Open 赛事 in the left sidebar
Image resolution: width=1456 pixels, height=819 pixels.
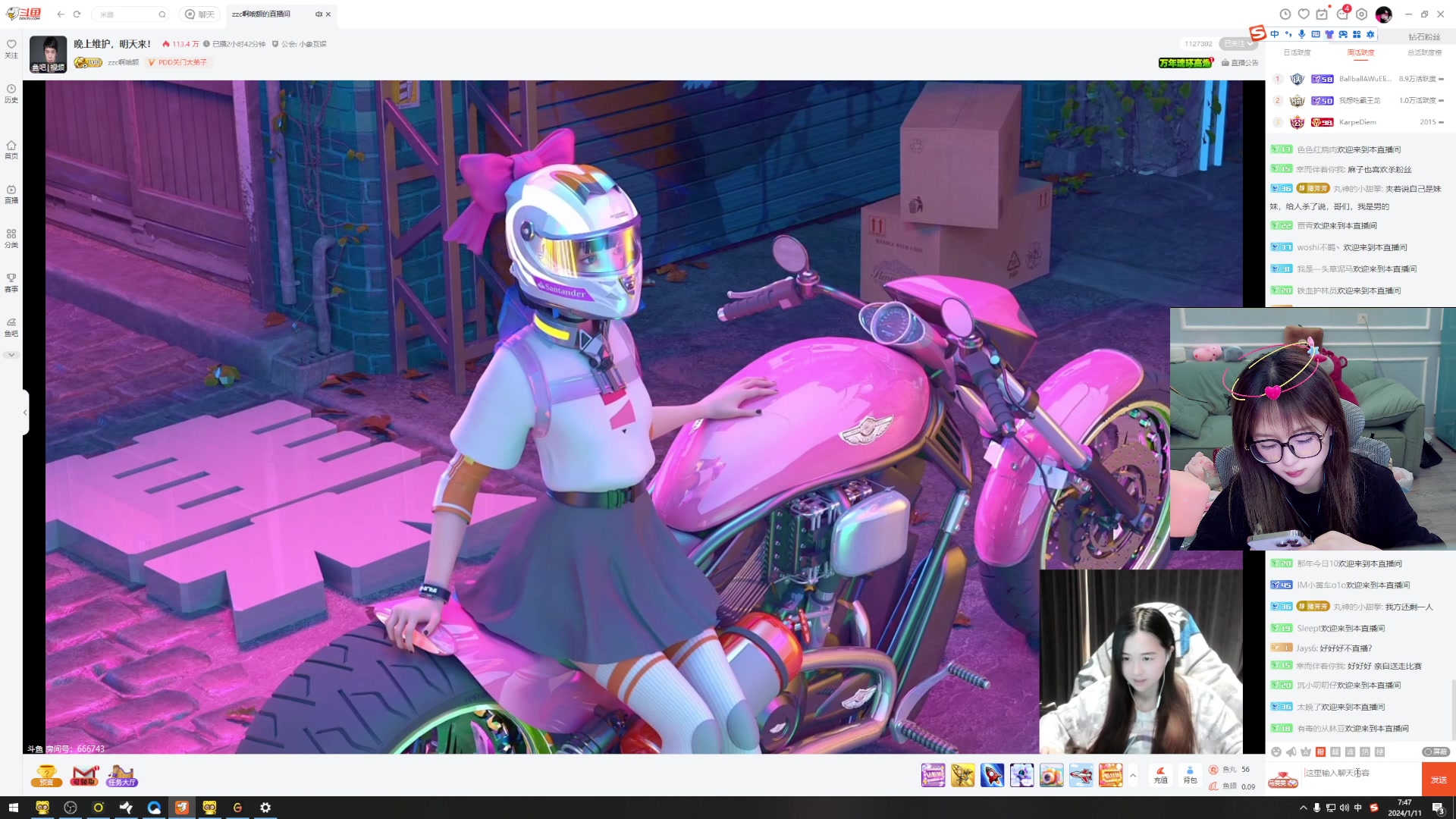click(x=11, y=283)
